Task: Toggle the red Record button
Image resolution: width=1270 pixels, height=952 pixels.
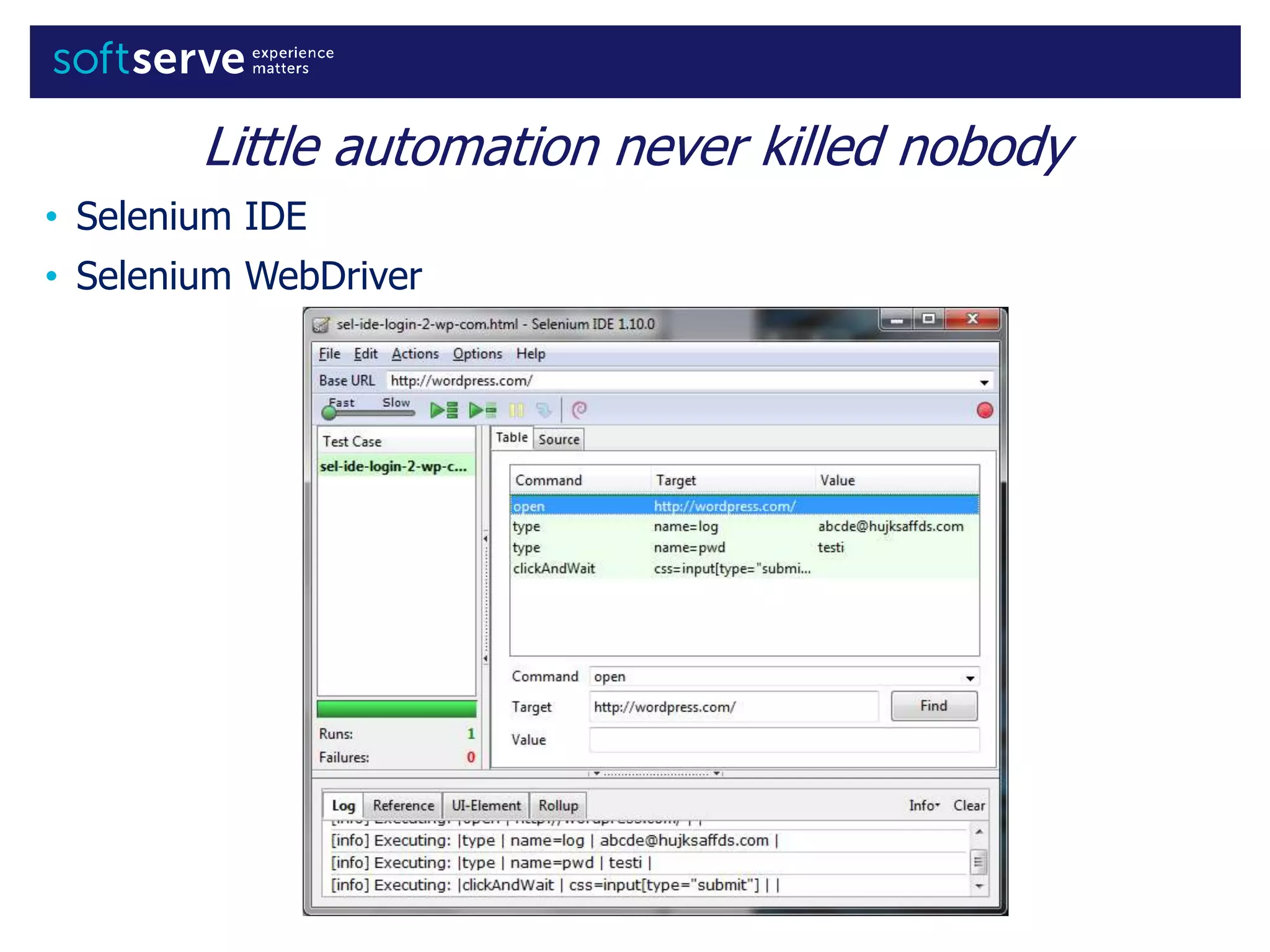Action: pos(984,410)
